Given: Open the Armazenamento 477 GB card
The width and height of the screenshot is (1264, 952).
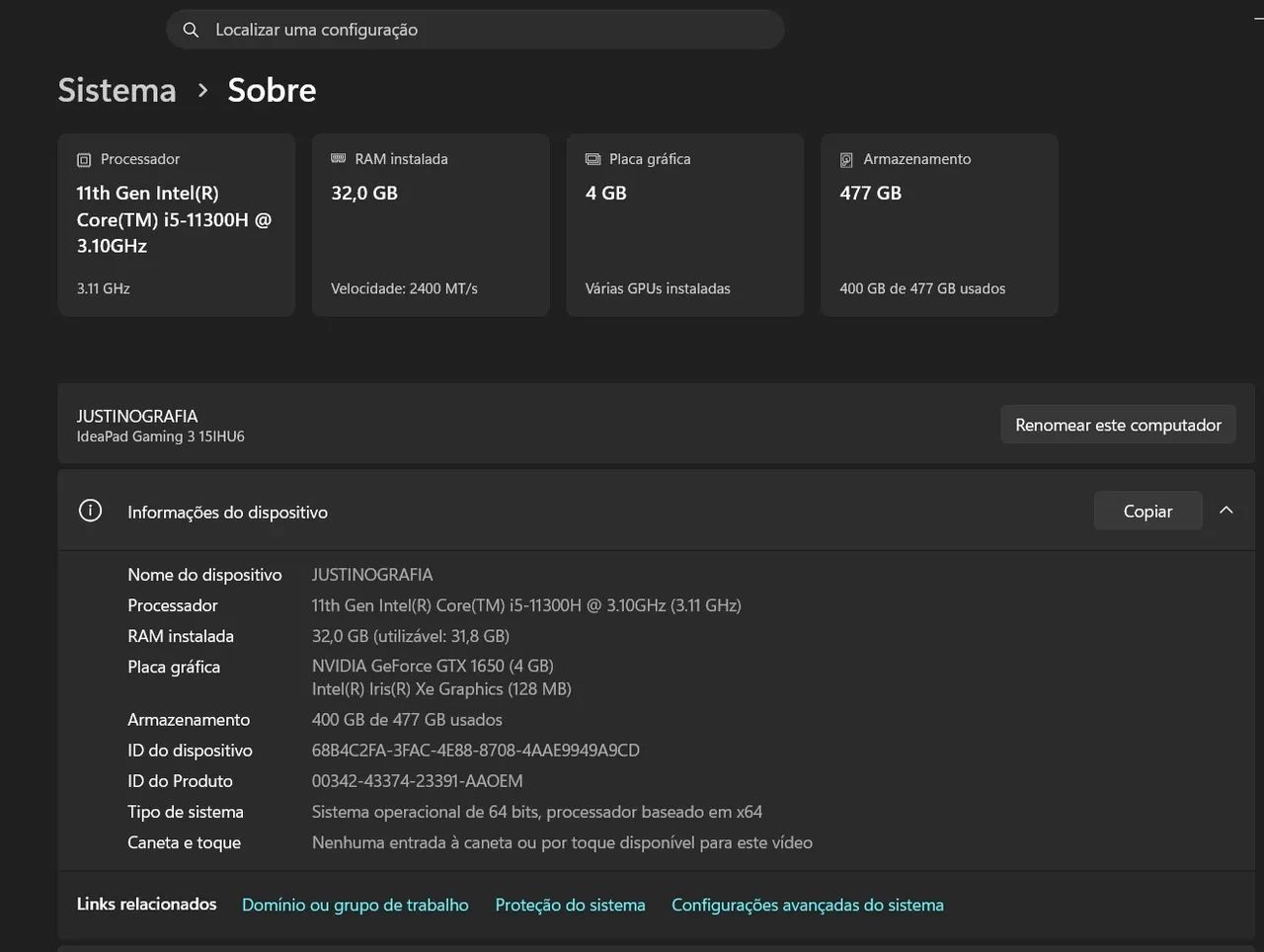Looking at the screenshot, I should (x=939, y=225).
